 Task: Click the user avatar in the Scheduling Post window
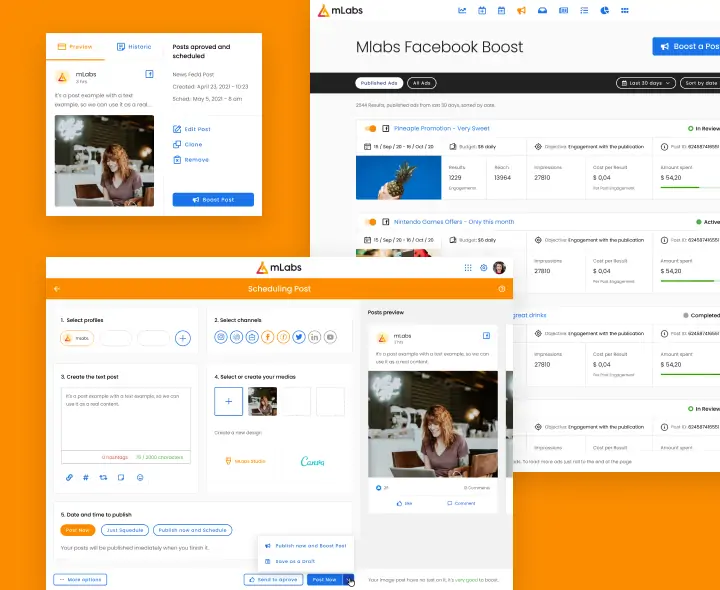point(499,268)
